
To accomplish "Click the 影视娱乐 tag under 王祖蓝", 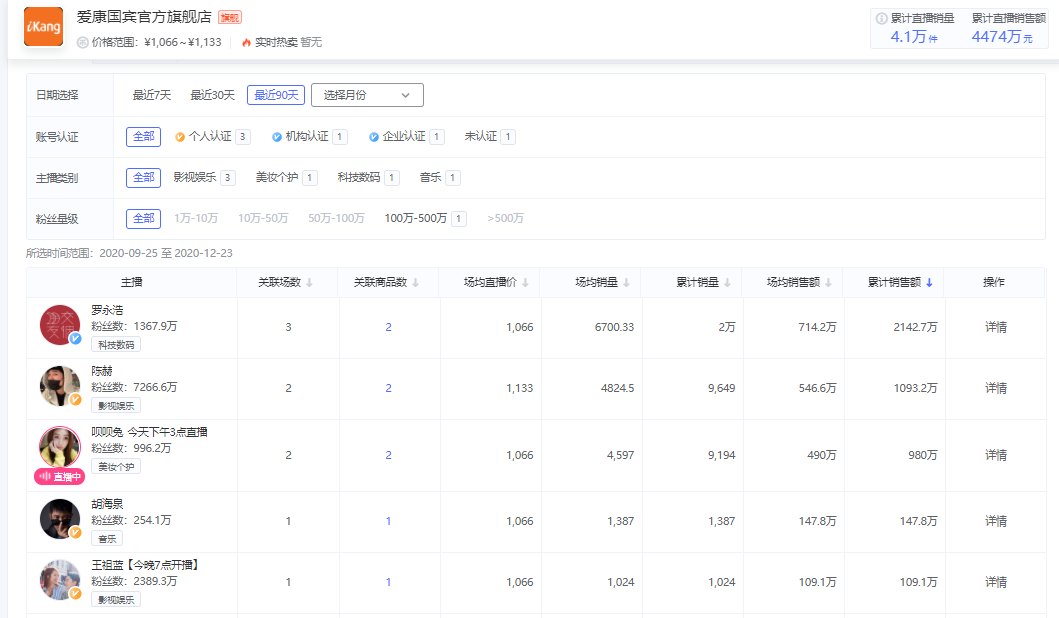I will point(116,600).
